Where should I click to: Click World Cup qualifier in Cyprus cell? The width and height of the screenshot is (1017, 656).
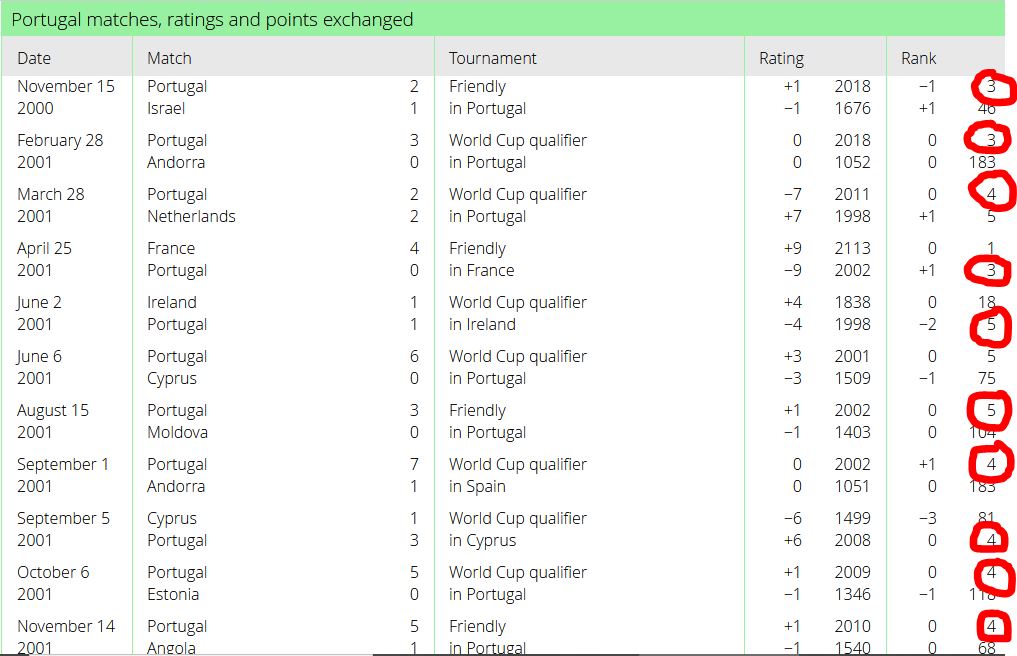pos(518,529)
